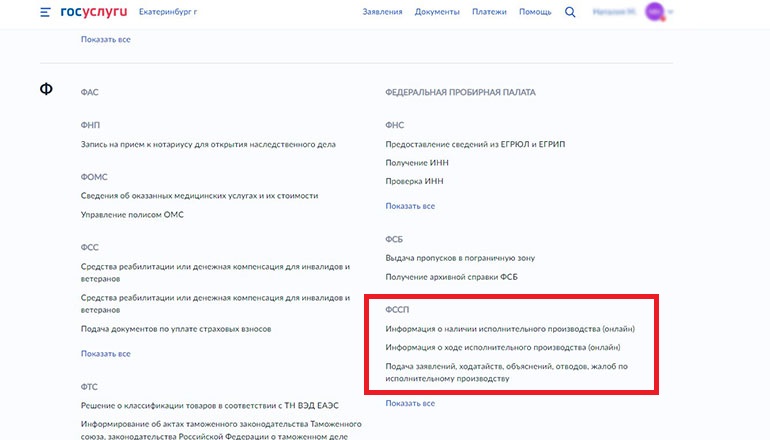Expand Показать все under ФСС
Viewport: 770px width, 440px height.
point(105,353)
